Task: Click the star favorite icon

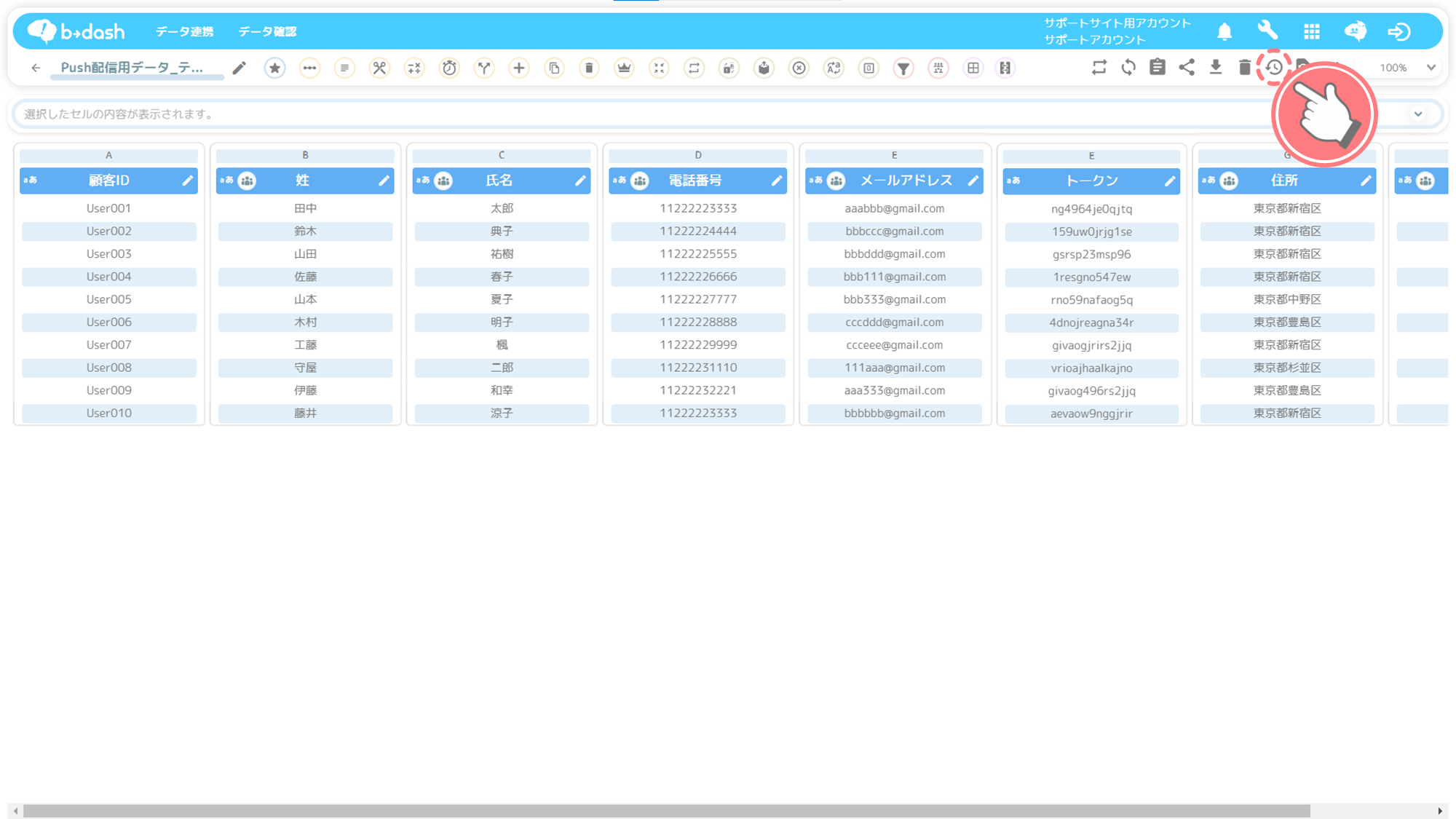Action: (274, 68)
